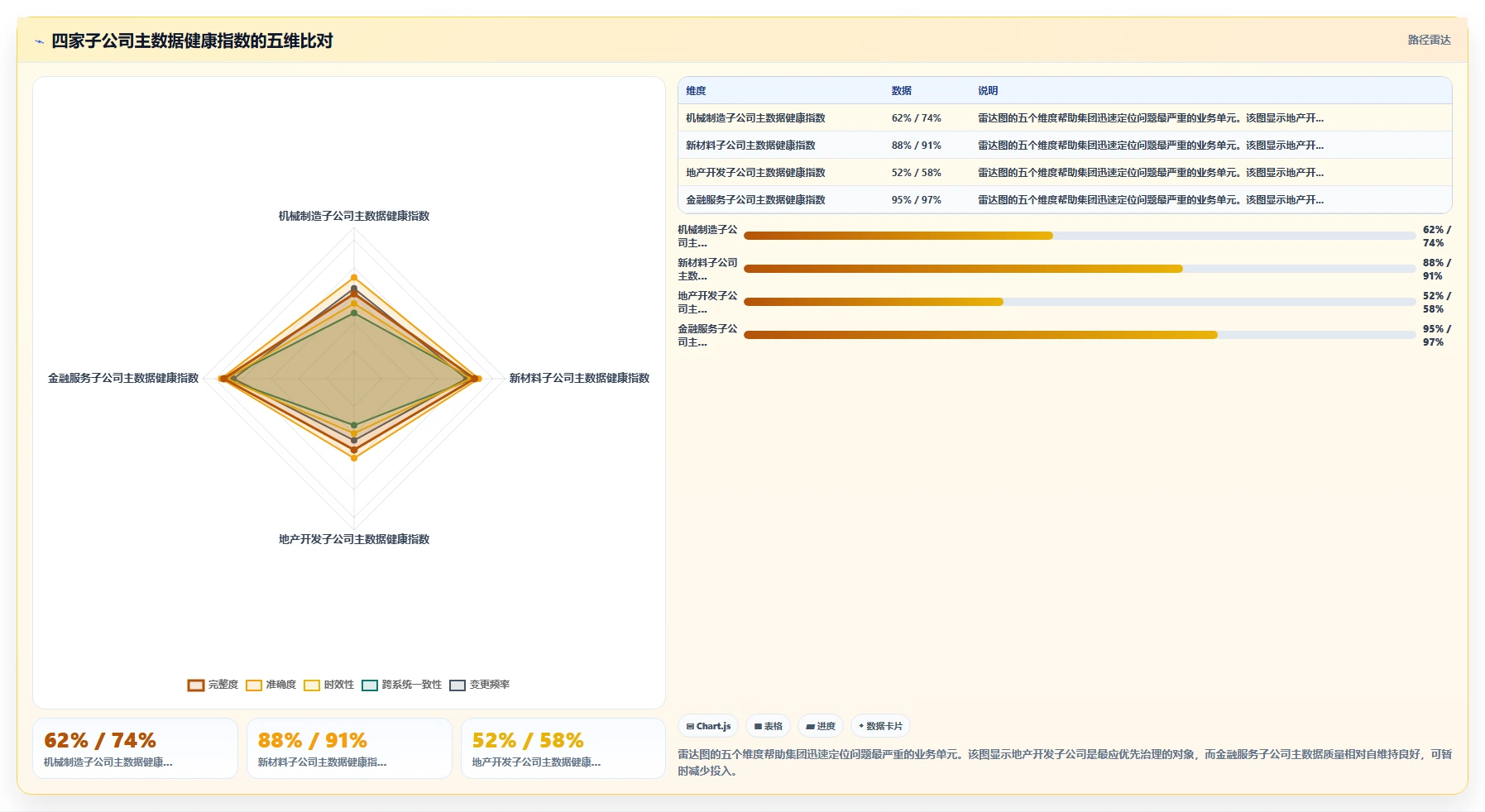Click the 88% / 91% value after the progress bar
Viewport: 1485px width, 812px height.
click(x=1437, y=270)
